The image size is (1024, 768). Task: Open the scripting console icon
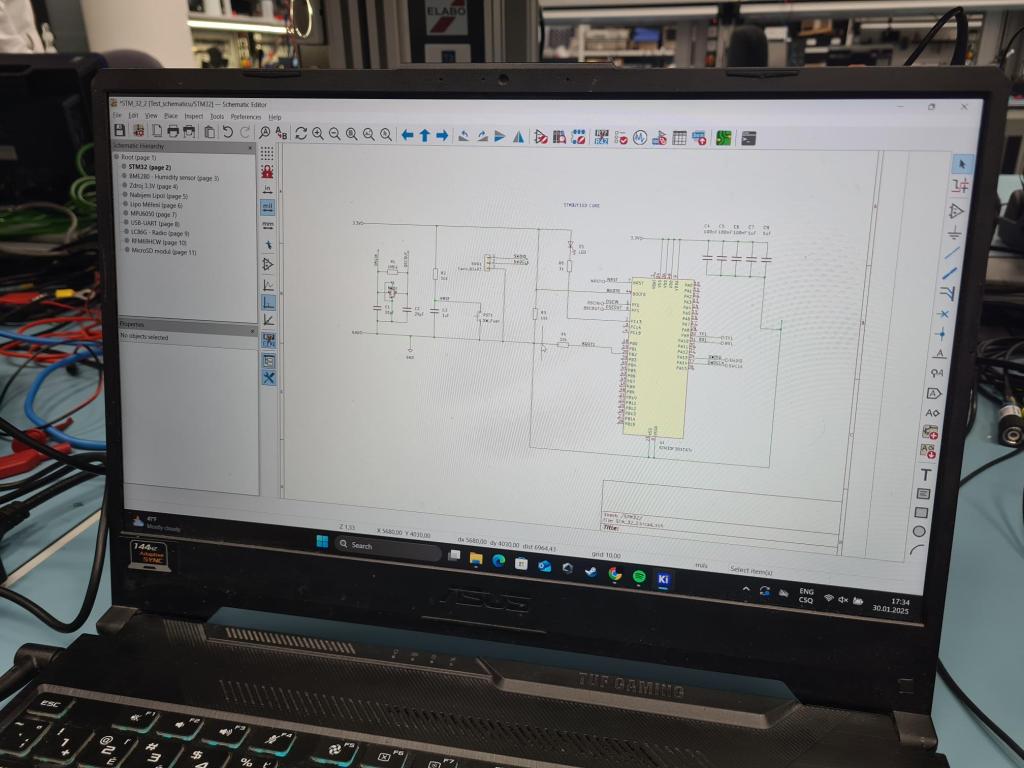tap(748, 138)
